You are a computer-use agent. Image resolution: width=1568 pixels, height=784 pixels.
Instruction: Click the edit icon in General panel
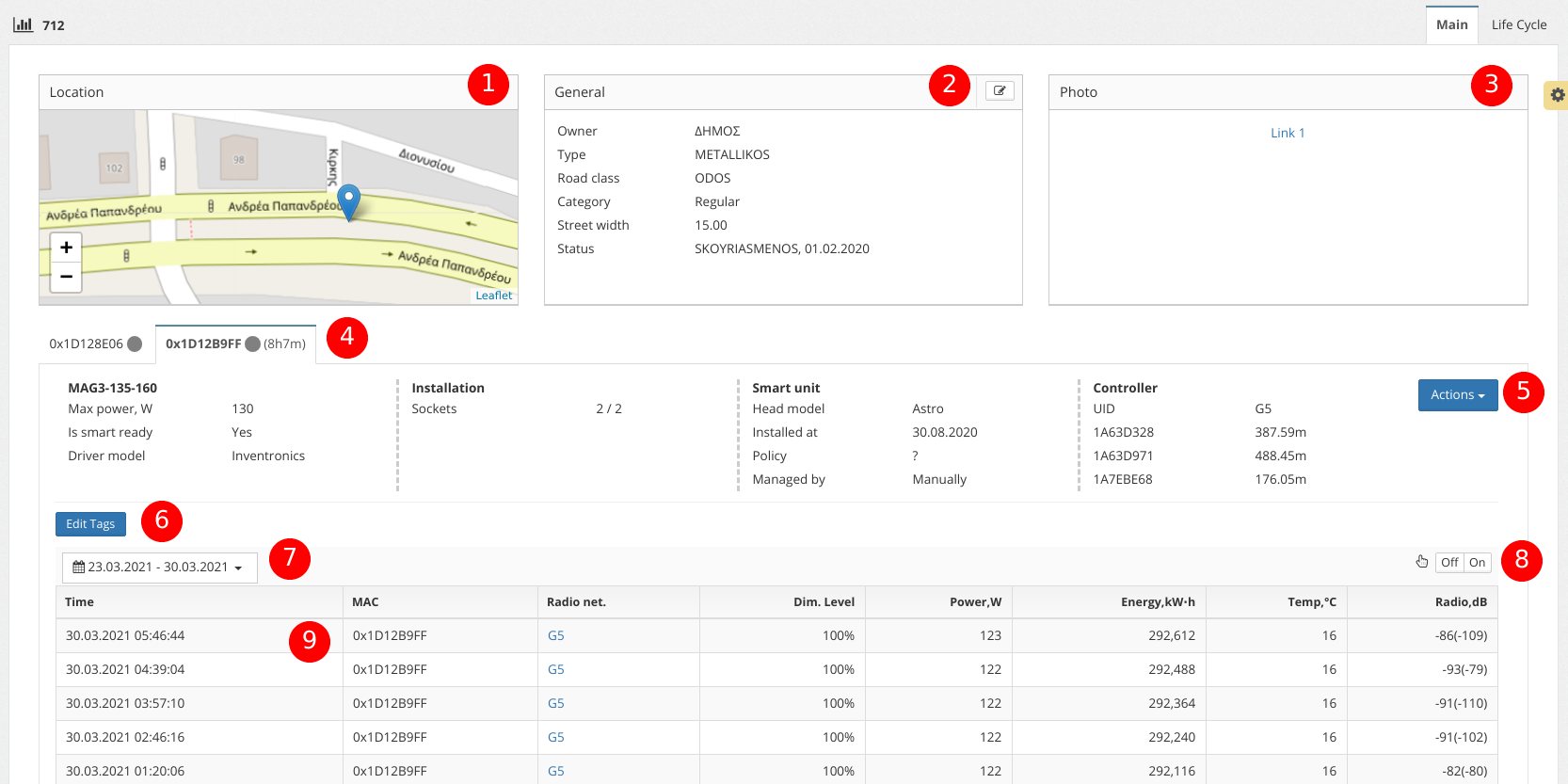[1000, 91]
